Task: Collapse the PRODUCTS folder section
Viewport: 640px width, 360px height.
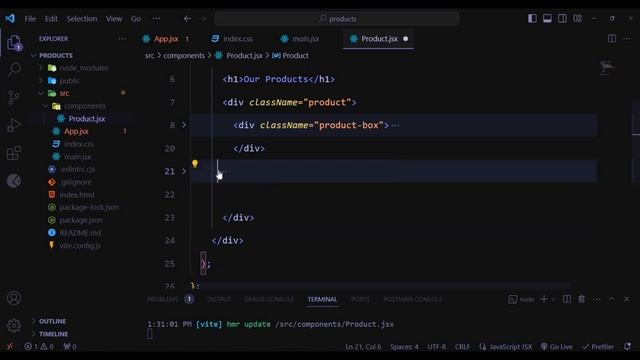Action: [x=33, y=55]
